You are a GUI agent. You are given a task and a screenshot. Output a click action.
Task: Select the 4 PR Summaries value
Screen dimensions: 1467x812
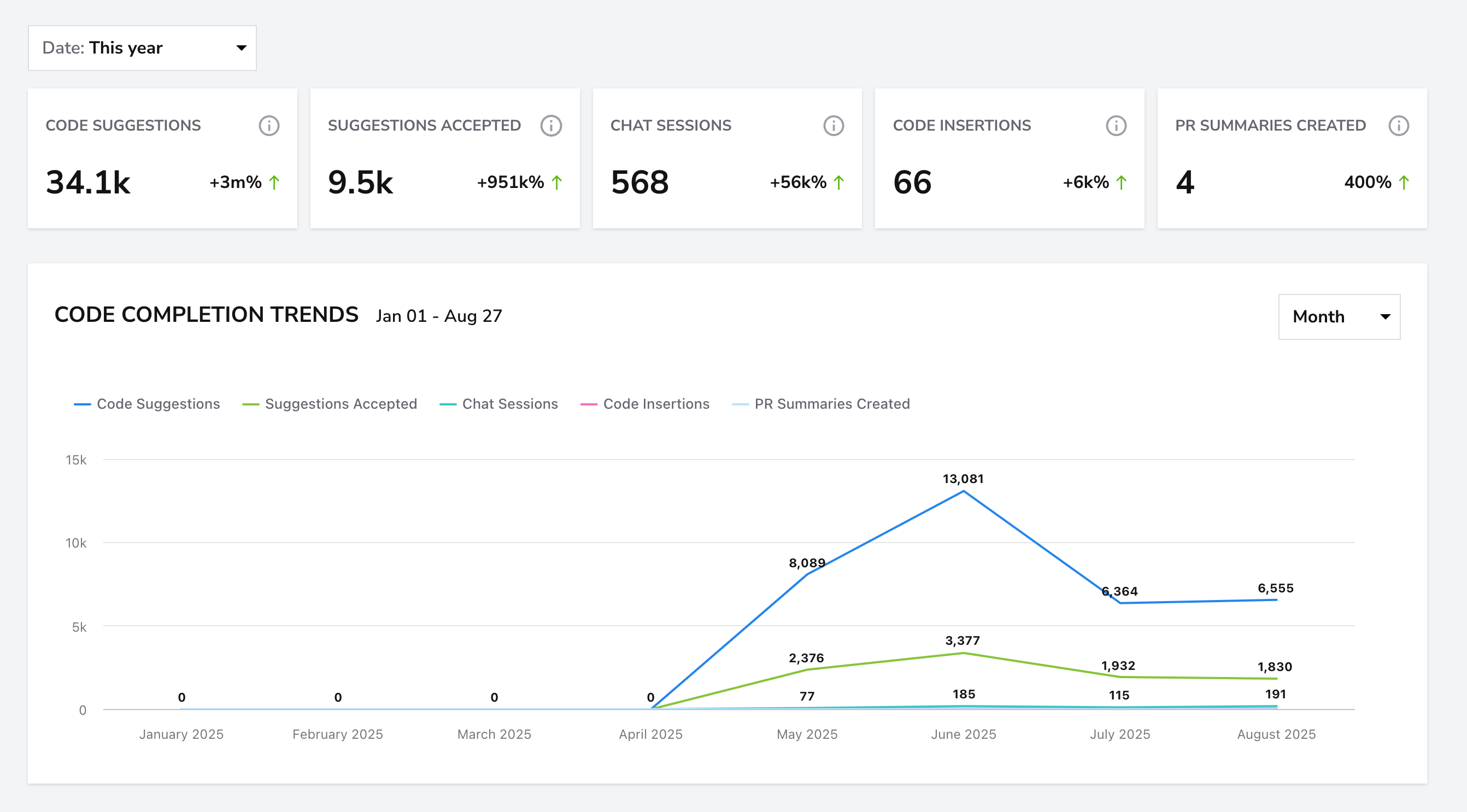[x=1185, y=183]
